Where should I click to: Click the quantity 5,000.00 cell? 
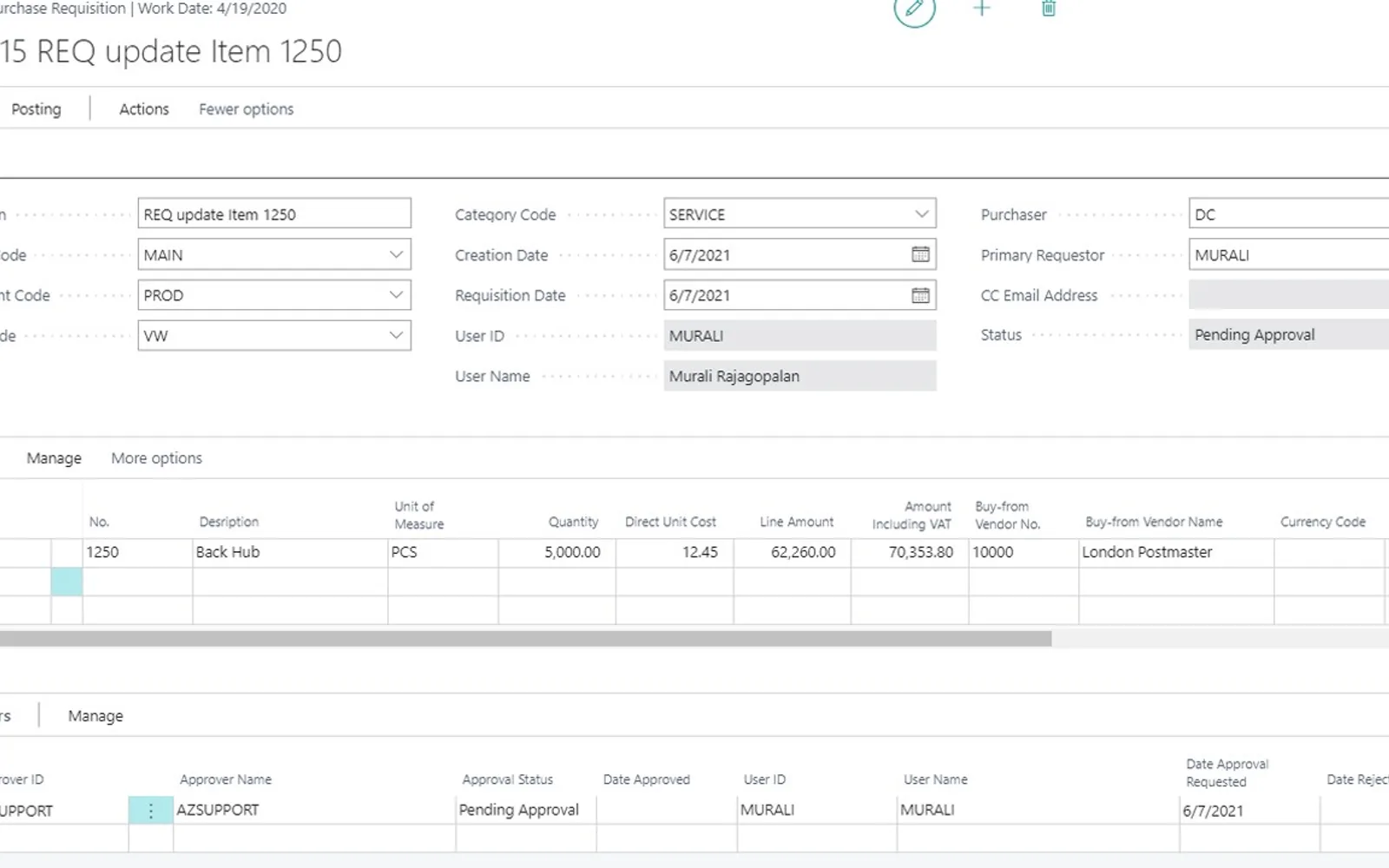557,552
